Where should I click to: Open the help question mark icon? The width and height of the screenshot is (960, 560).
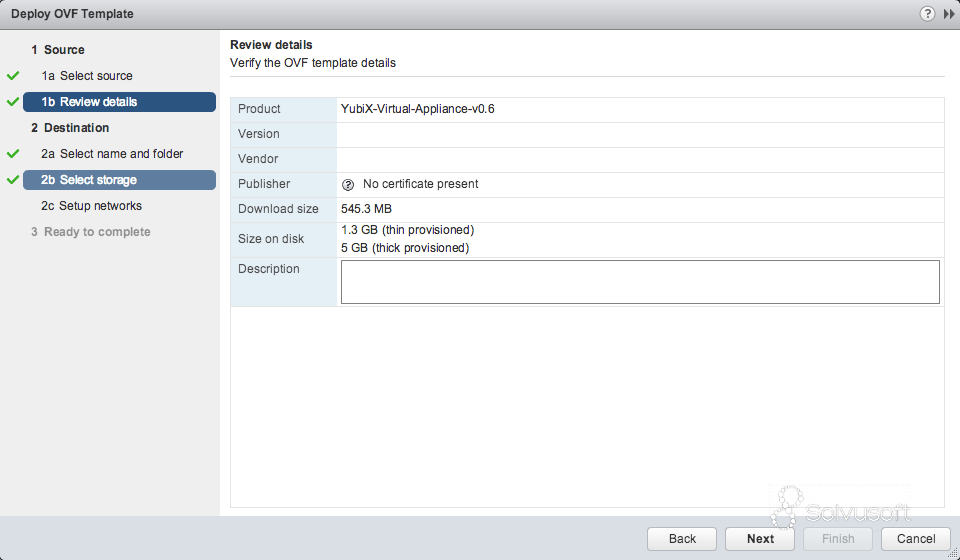tap(927, 13)
